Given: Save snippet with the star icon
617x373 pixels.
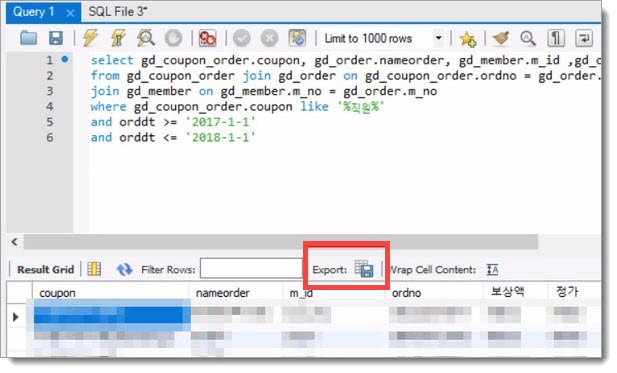Looking at the screenshot, I should point(467,39).
